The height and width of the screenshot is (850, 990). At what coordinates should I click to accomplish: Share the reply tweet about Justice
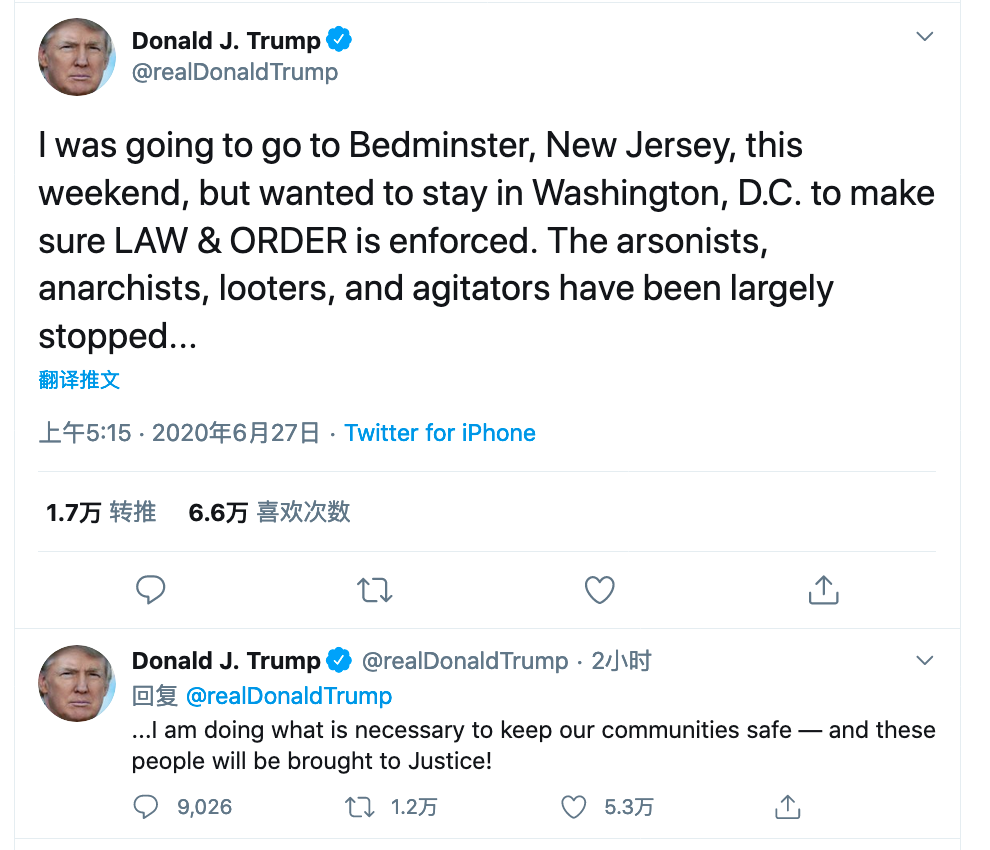point(788,806)
